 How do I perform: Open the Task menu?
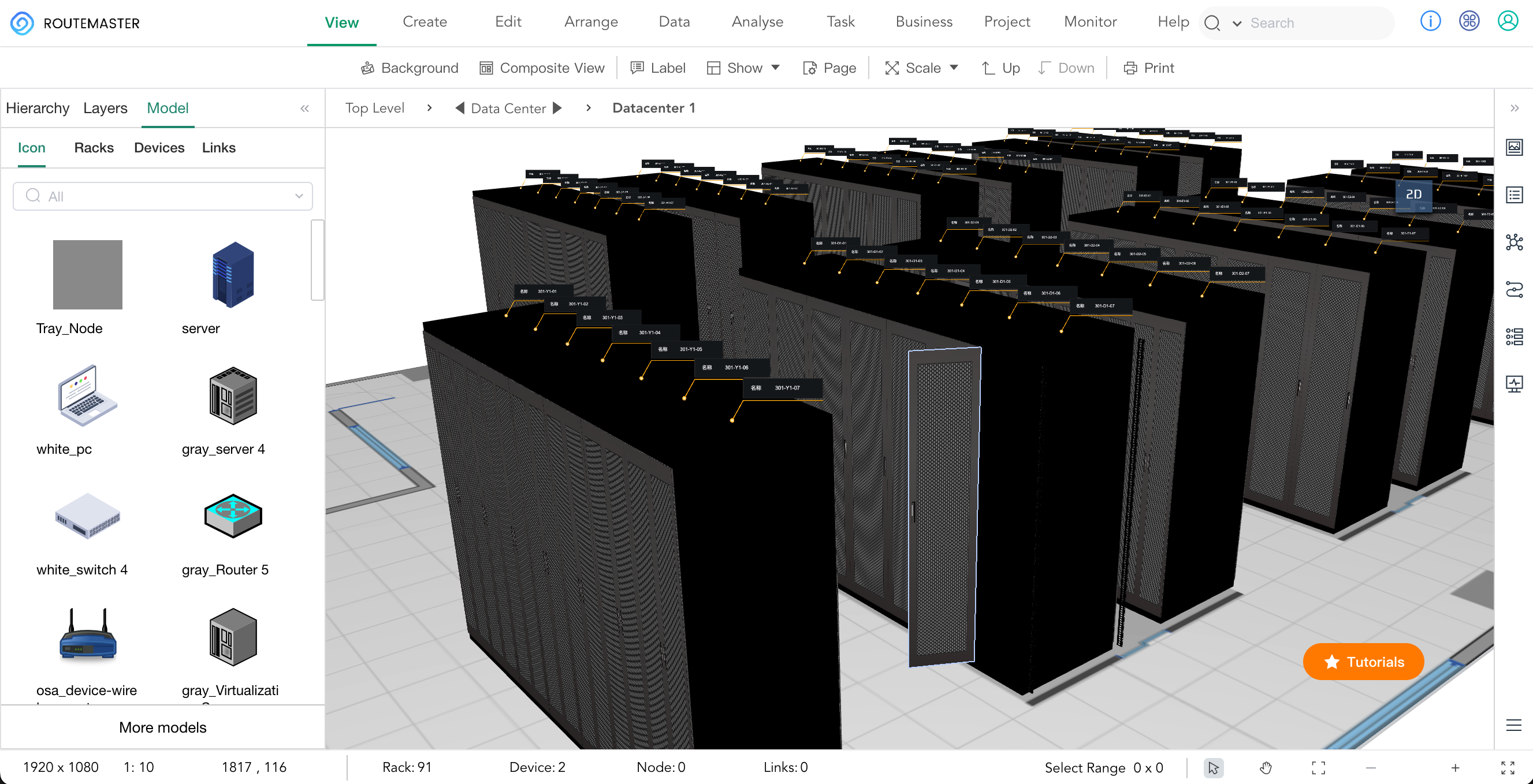[840, 22]
